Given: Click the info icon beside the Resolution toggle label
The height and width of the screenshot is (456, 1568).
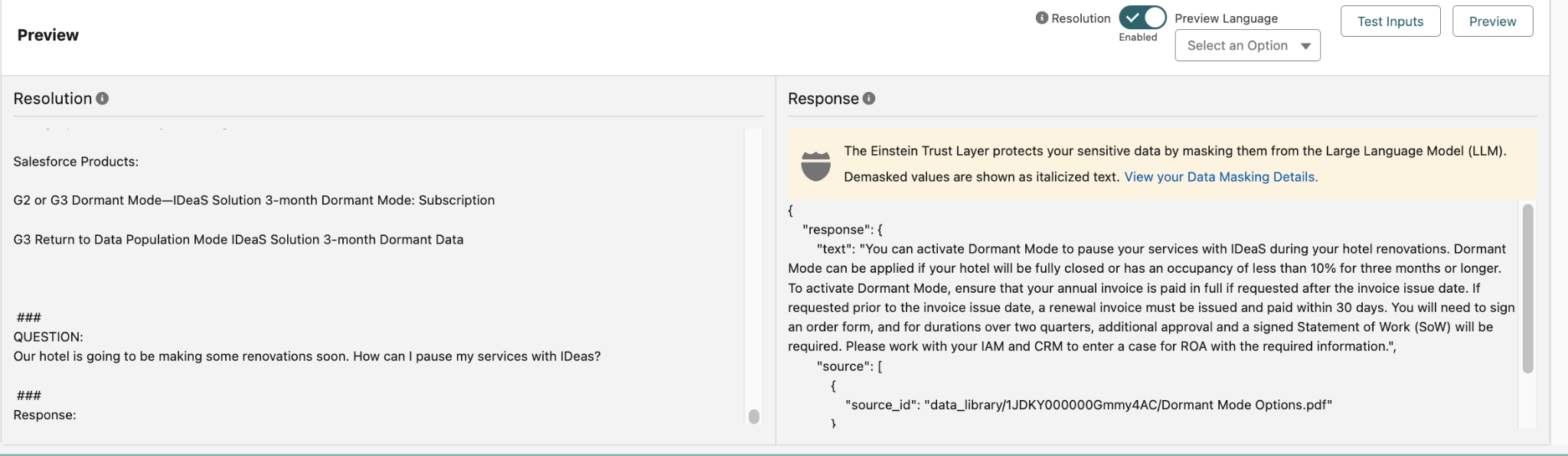Looking at the screenshot, I should pos(1041,18).
